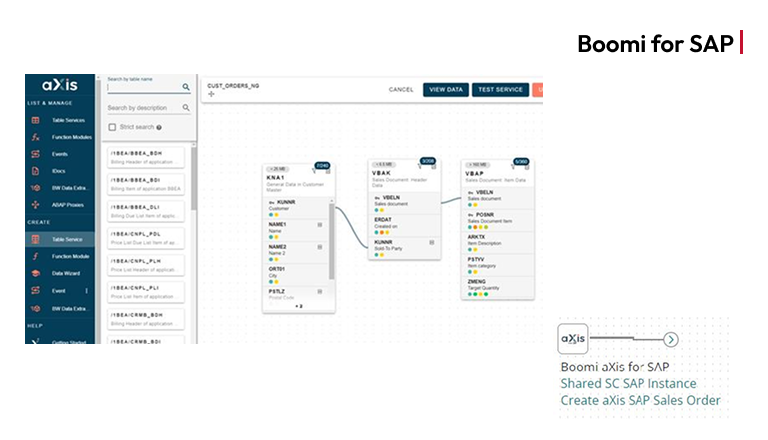Click the aXis connector shape icon
The width and height of the screenshot is (768, 440).
[573, 339]
